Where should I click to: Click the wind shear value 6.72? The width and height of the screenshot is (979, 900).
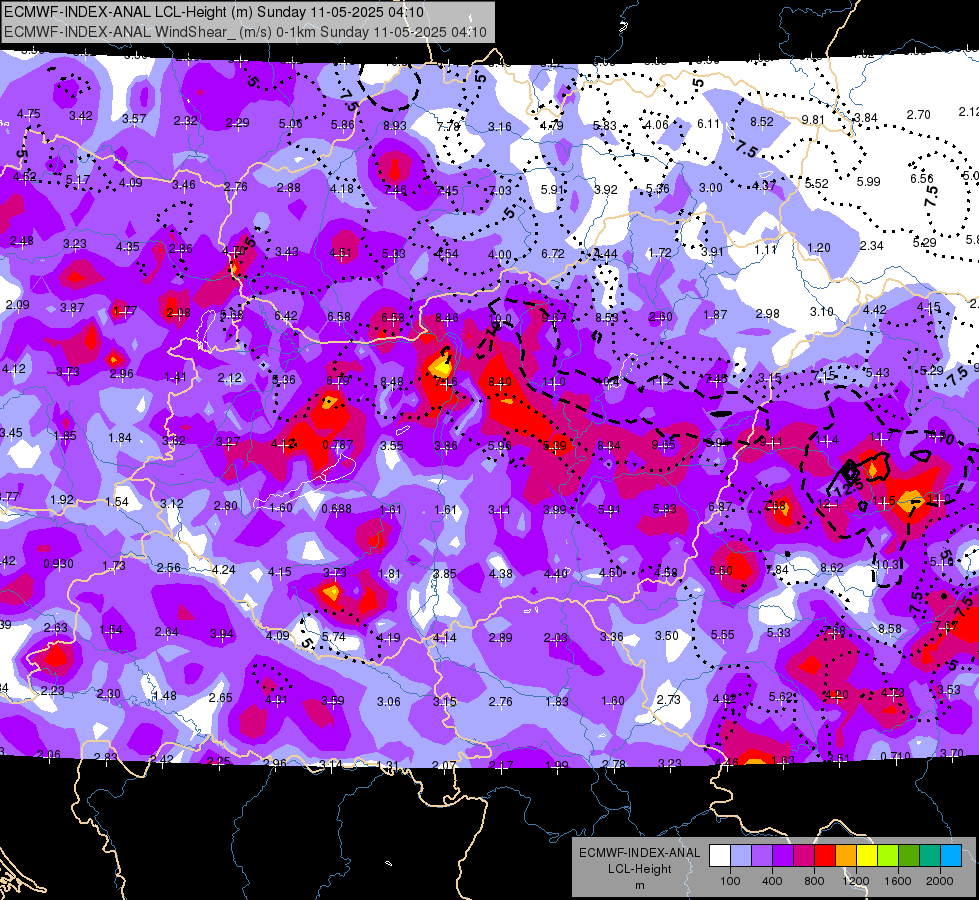pos(553,254)
